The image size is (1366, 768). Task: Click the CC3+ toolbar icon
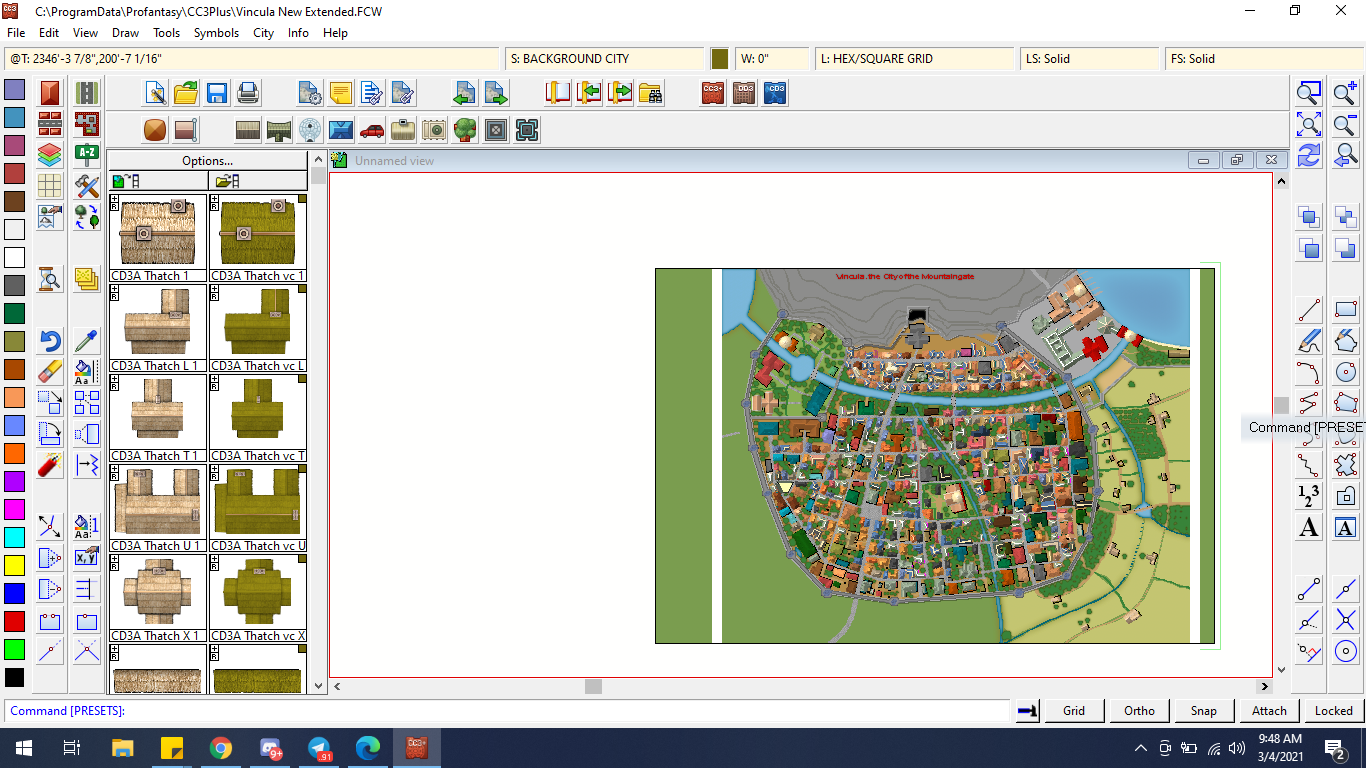(713, 94)
